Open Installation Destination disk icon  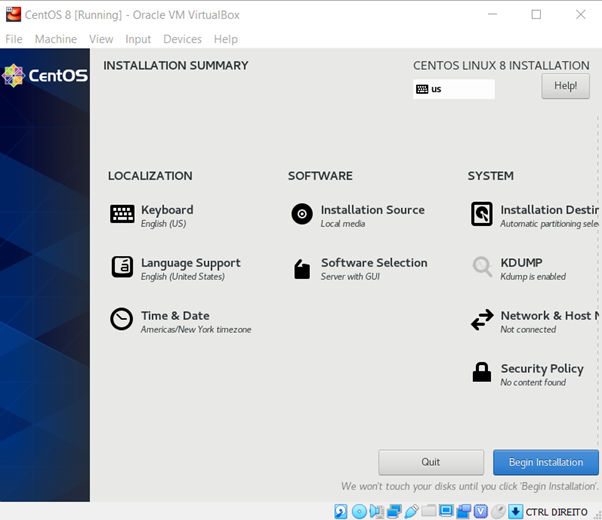pyautogui.click(x=482, y=214)
